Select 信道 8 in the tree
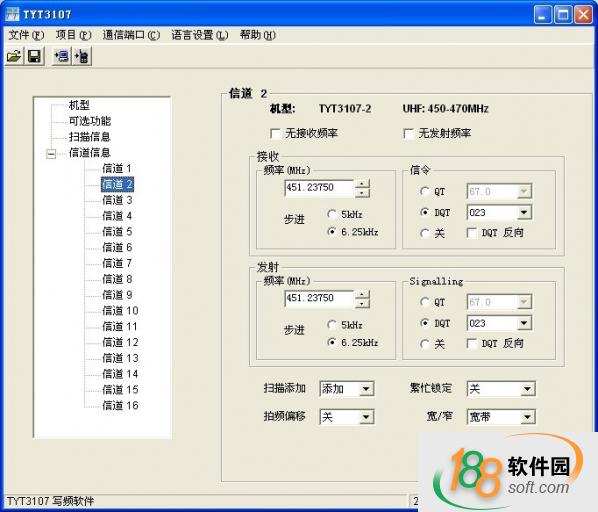 (117, 279)
